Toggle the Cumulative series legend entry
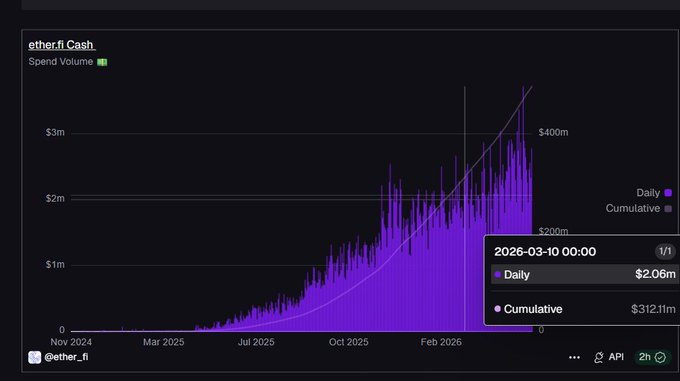680x381 pixels. click(x=638, y=208)
